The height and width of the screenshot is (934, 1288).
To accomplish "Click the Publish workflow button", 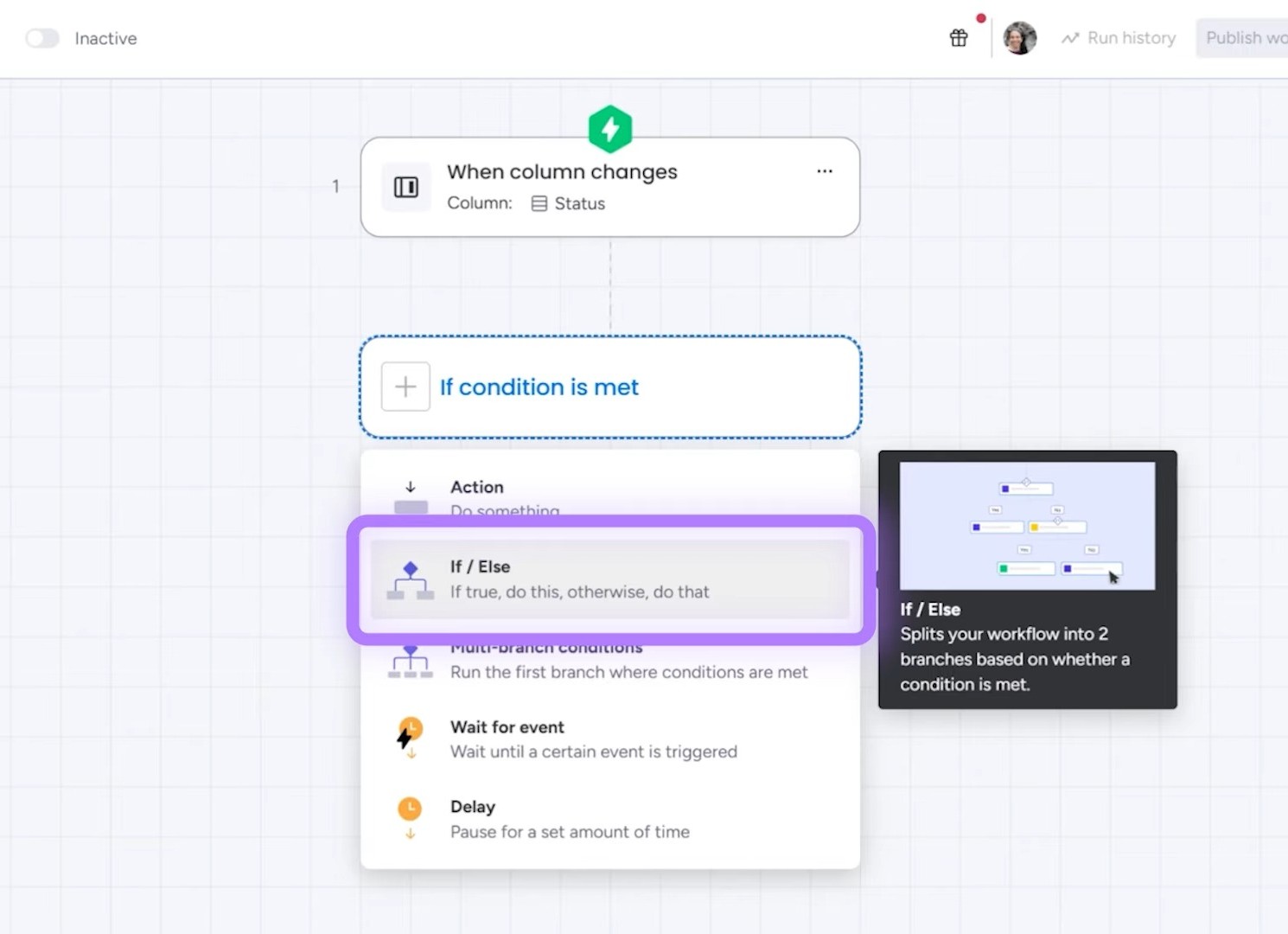I will [1244, 37].
